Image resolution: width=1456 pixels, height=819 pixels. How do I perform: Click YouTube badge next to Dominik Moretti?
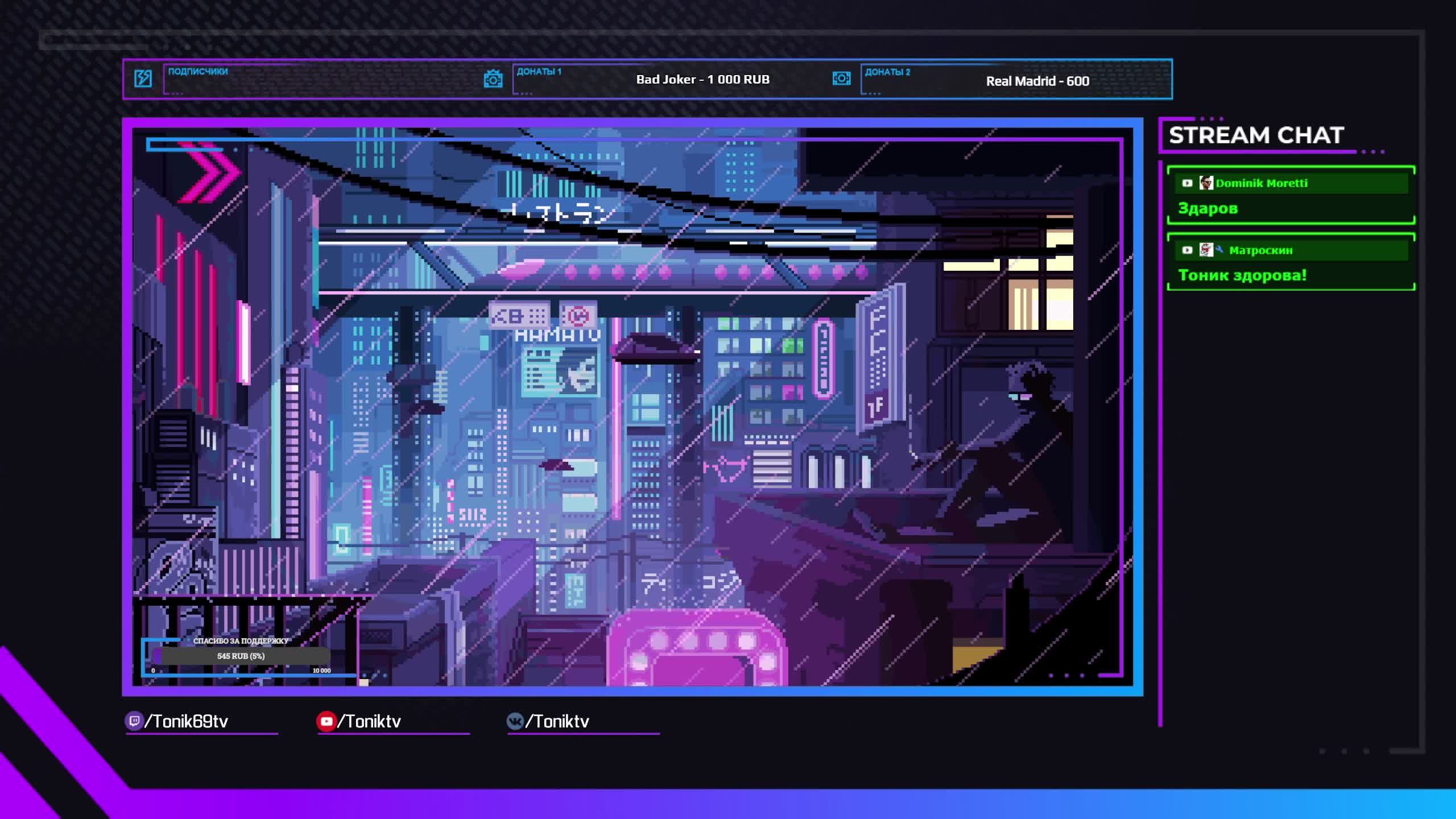pyautogui.click(x=1187, y=183)
